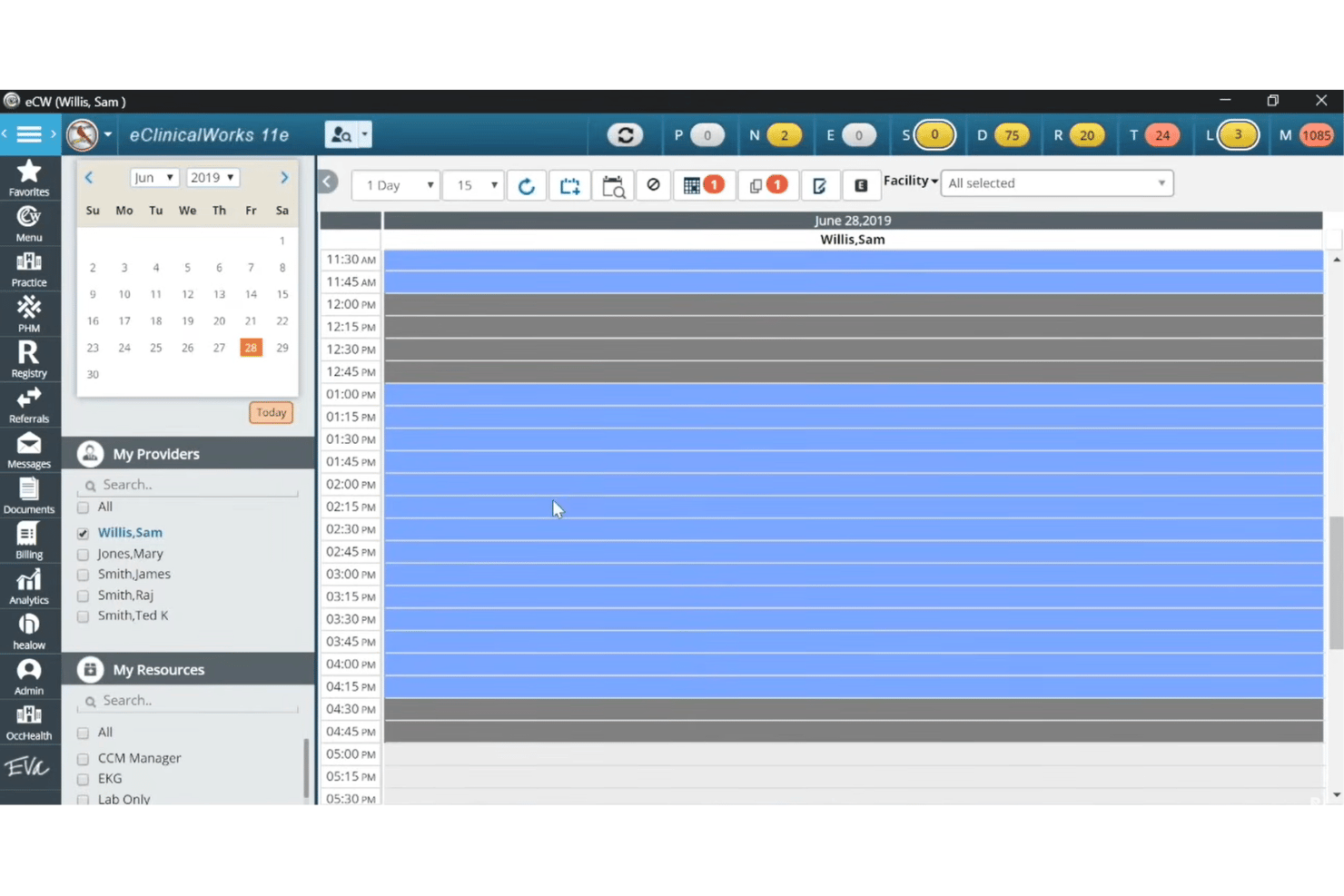This screenshot has width=1344, height=896.
Task: Open the Billing sidebar icon
Action: (29, 541)
